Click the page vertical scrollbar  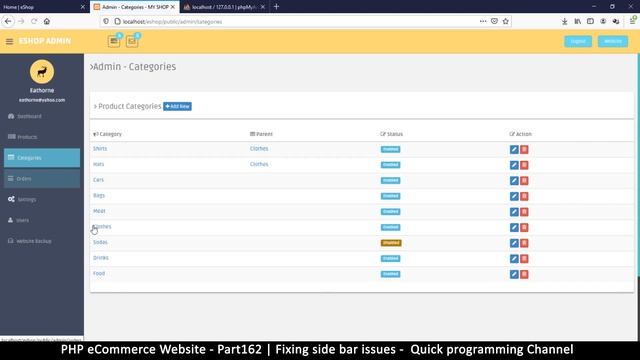pos(638,165)
